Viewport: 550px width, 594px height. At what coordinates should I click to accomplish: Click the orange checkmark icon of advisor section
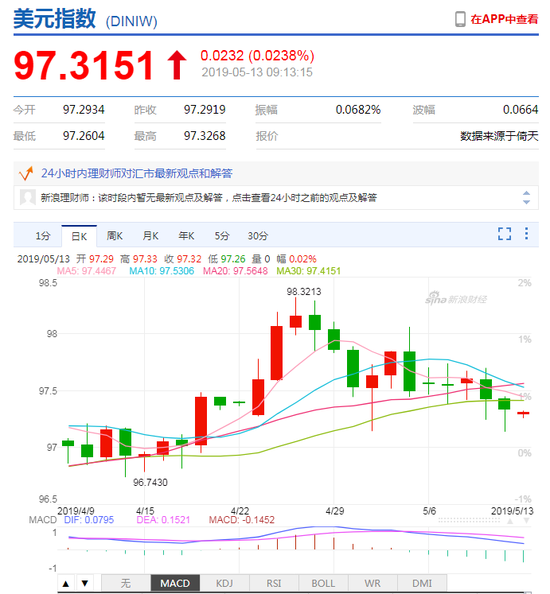tap(26, 174)
